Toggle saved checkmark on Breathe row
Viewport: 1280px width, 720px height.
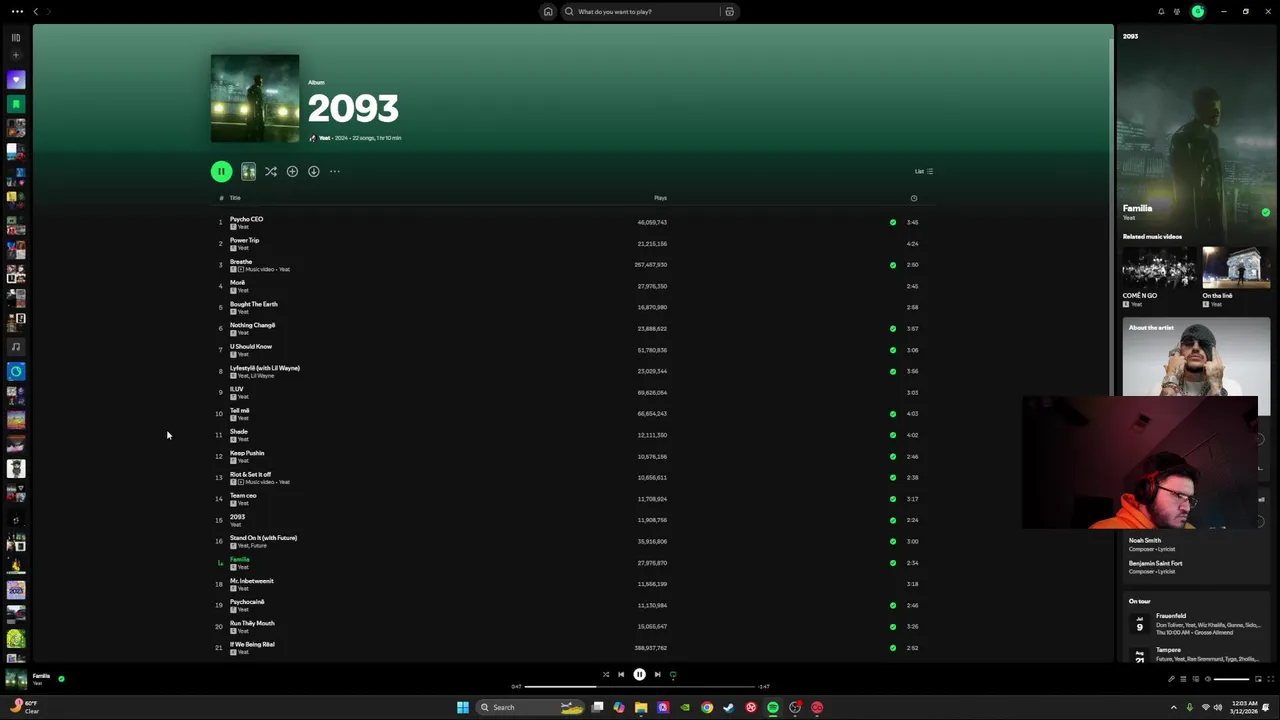click(x=893, y=265)
